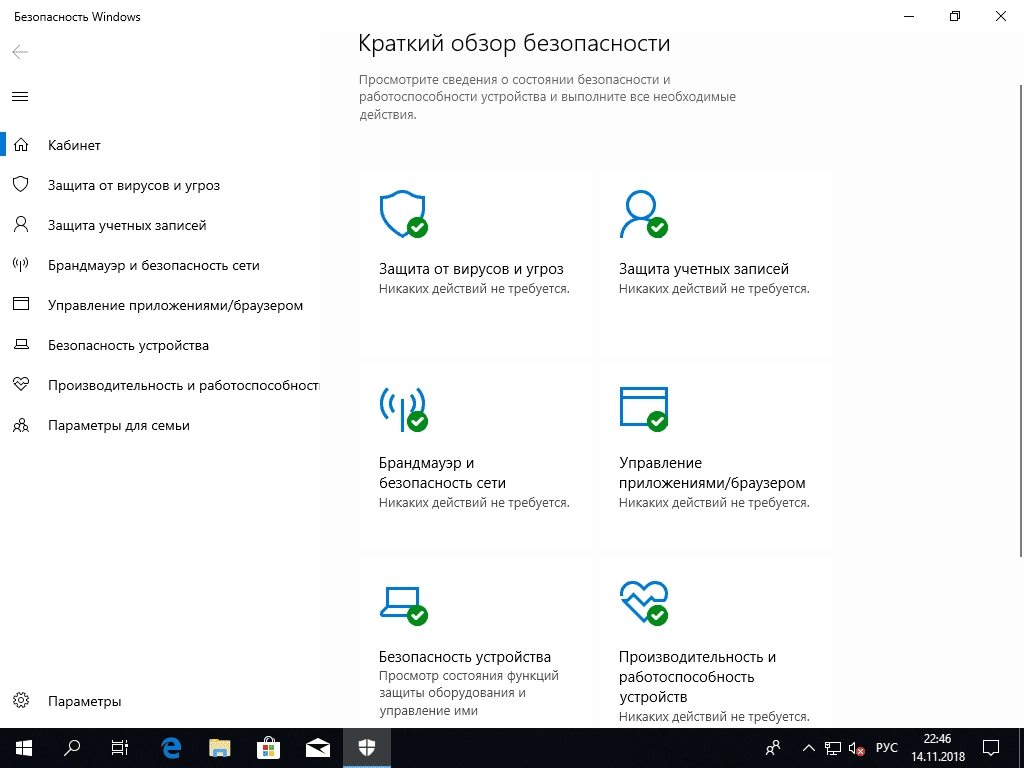Open Производительность и работоспособность sidebar item
The height and width of the screenshot is (768, 1024).
(160, 385)
